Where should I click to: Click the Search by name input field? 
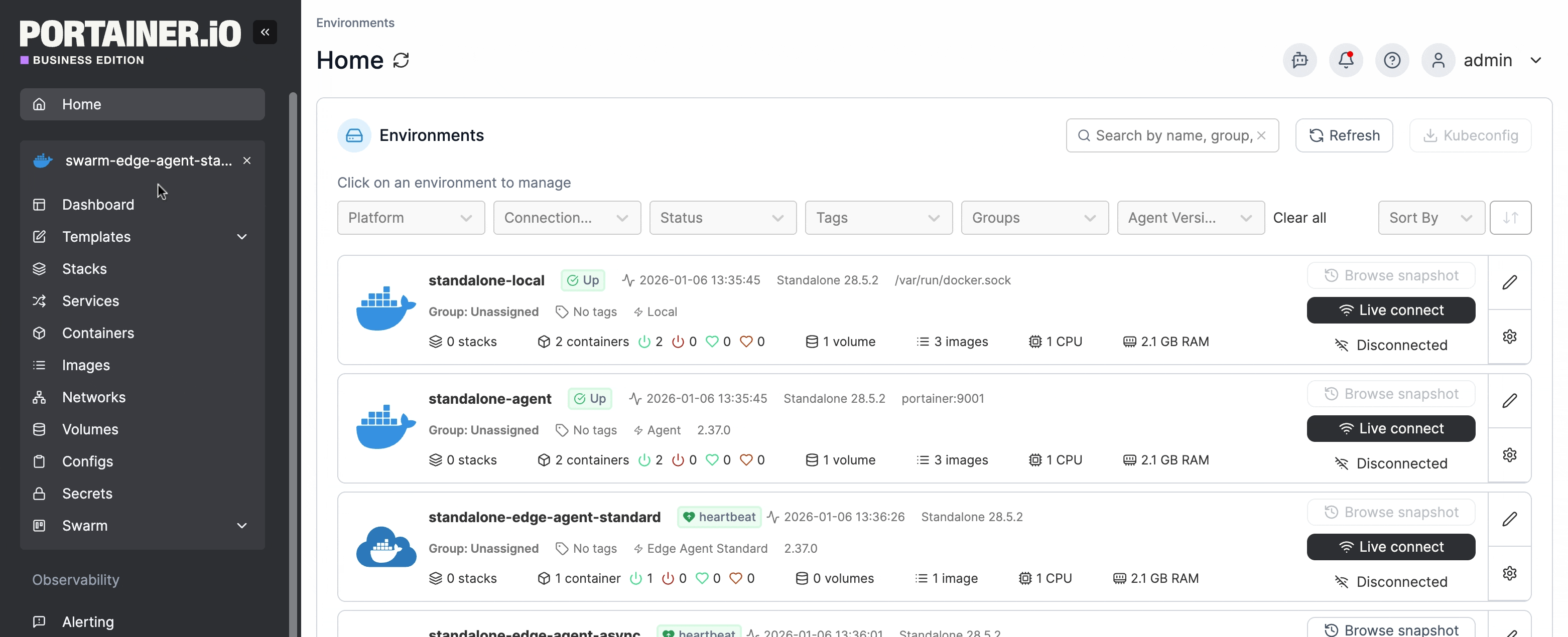click(x=1168, y=135)
